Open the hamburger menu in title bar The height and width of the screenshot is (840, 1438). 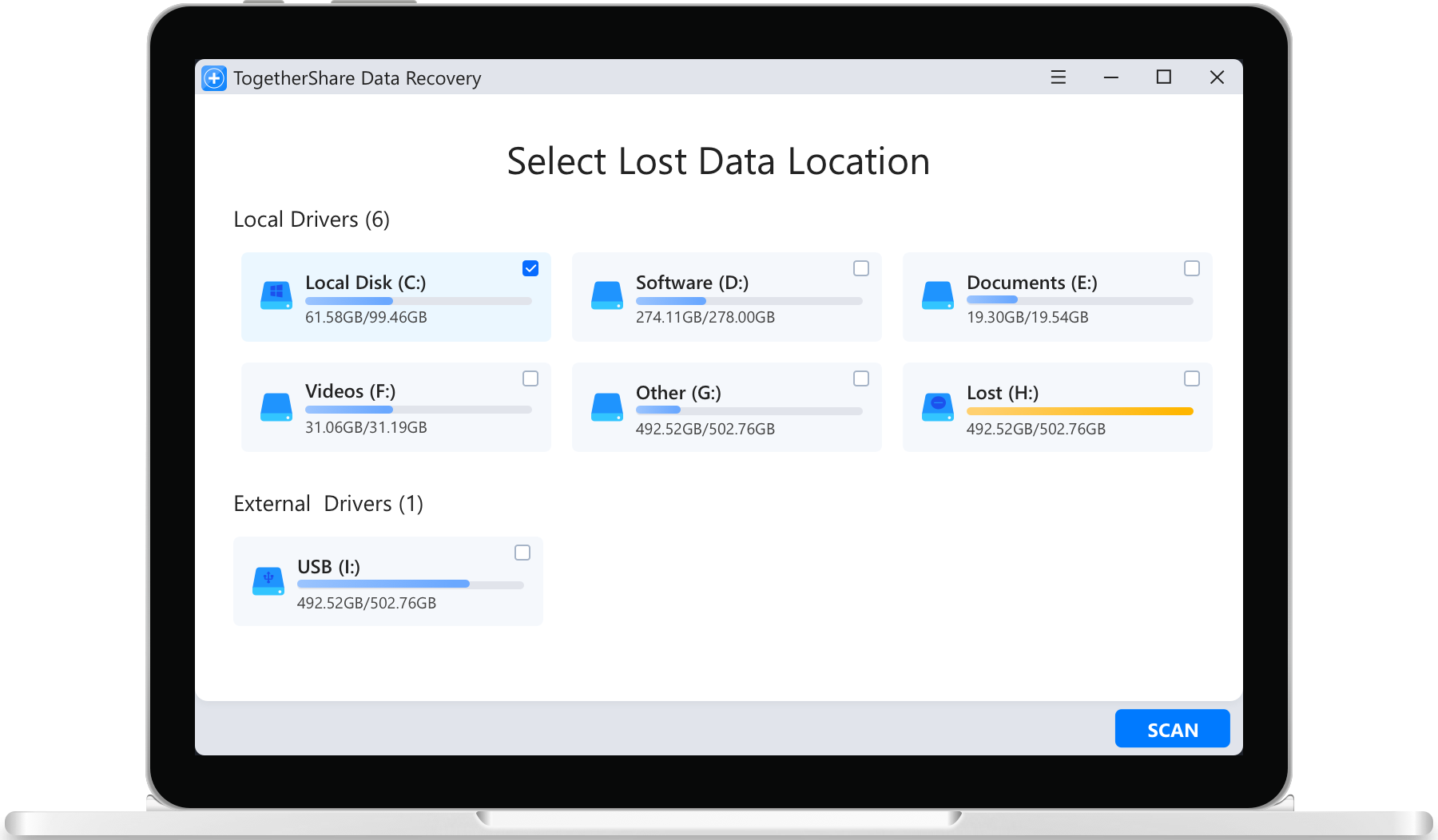1059,77
